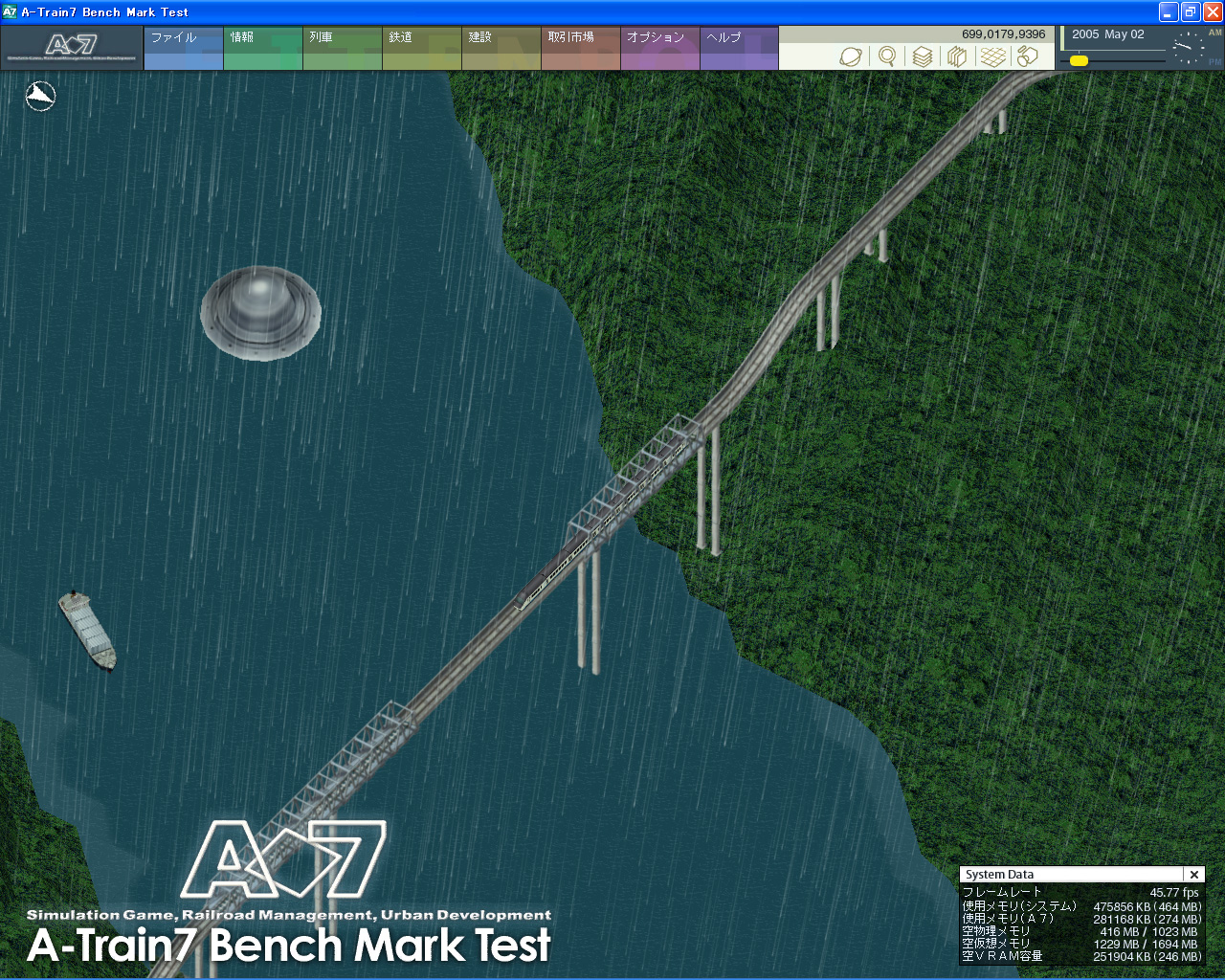Click the round domed structure in the water
Image resolution: width=1225 pixels, height=980 pixels.
point(260,313)
